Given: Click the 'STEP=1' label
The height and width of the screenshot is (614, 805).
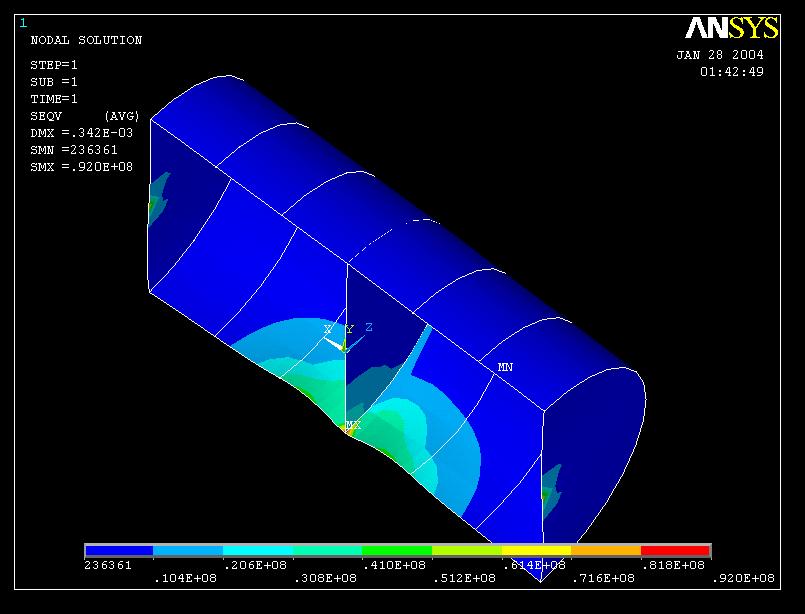Looking at the screenshot, I should (x=54, y=65).
